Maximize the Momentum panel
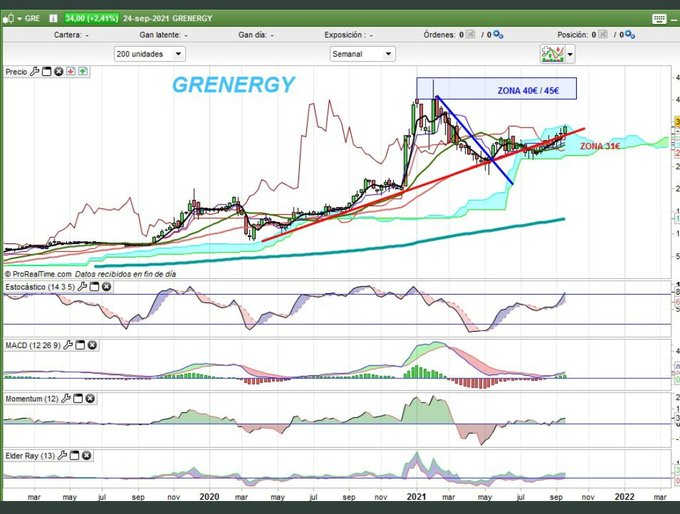The image size is (680, 514). [78, 398]
